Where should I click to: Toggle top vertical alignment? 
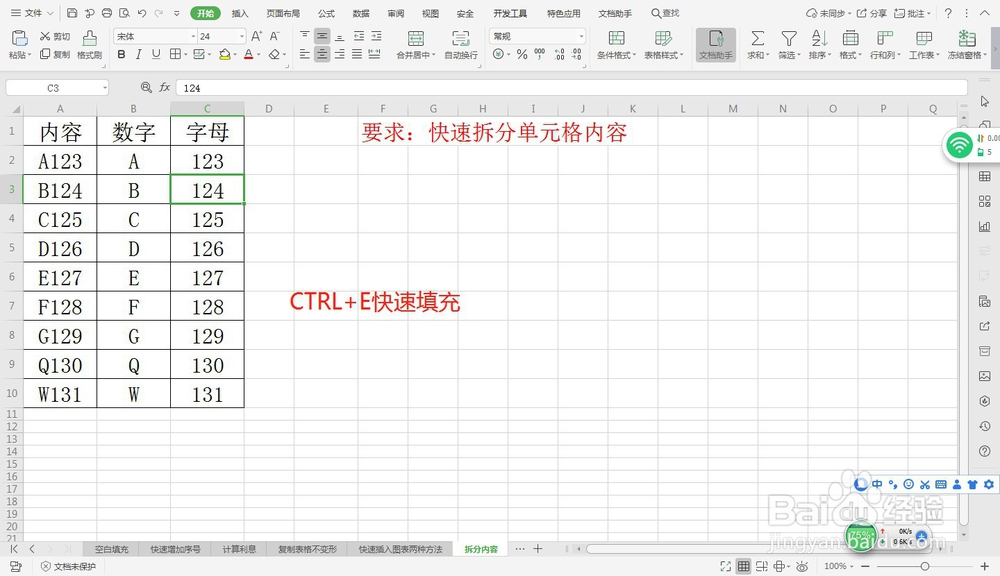[305, 36]
